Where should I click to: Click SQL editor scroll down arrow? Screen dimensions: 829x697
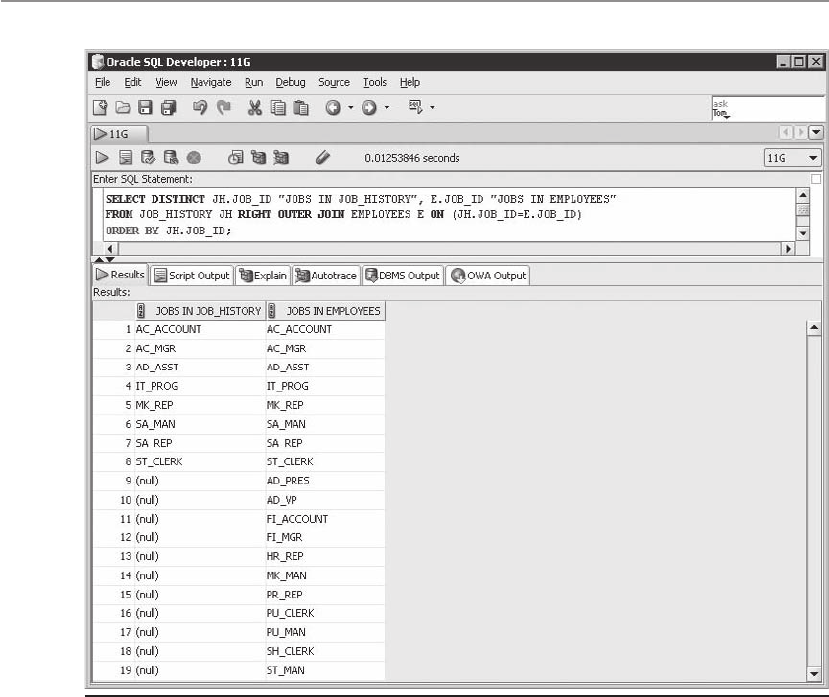pos(803,233)
